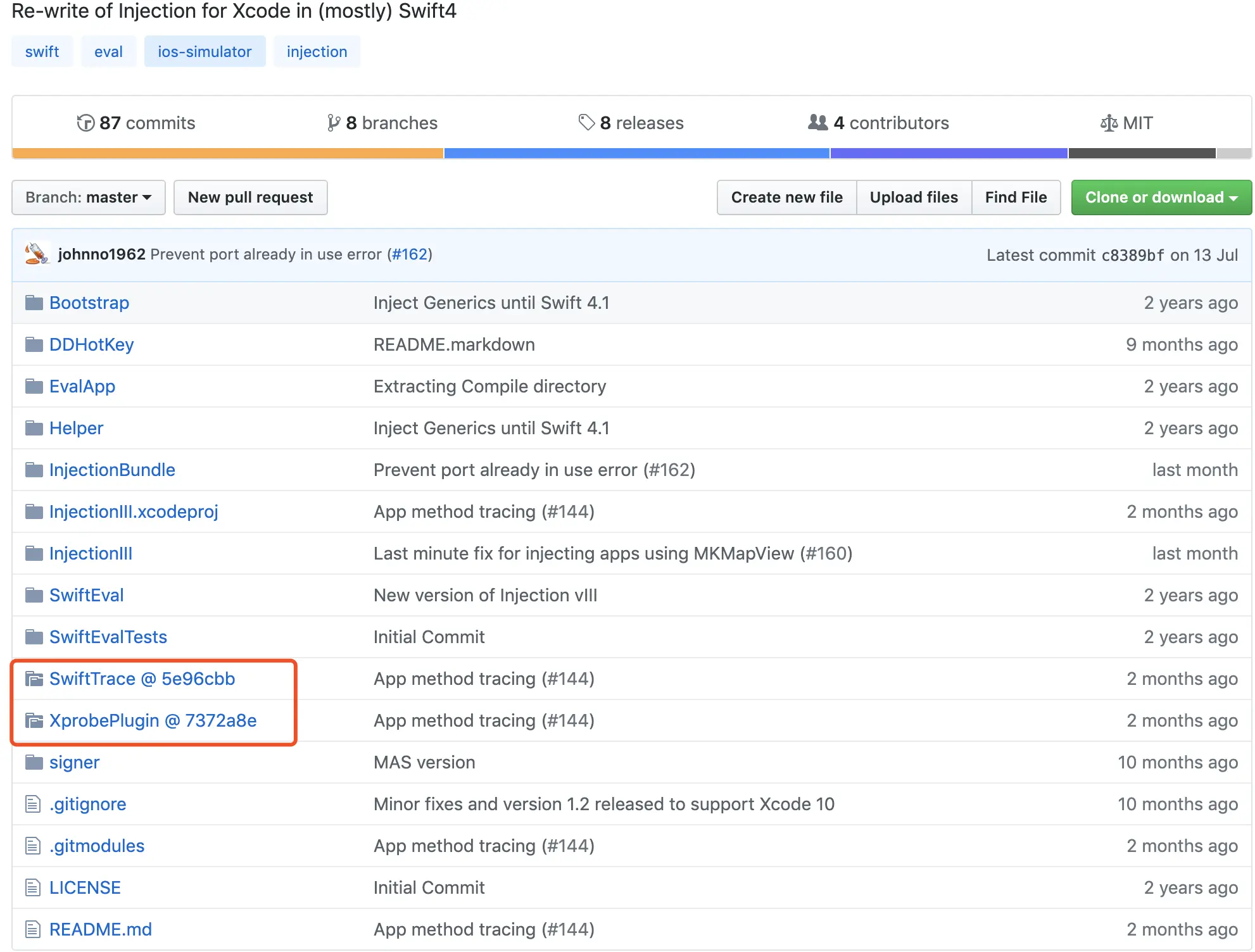Click the Upload files button
This screenshot has height=952, width=1255.
(913, 197)
